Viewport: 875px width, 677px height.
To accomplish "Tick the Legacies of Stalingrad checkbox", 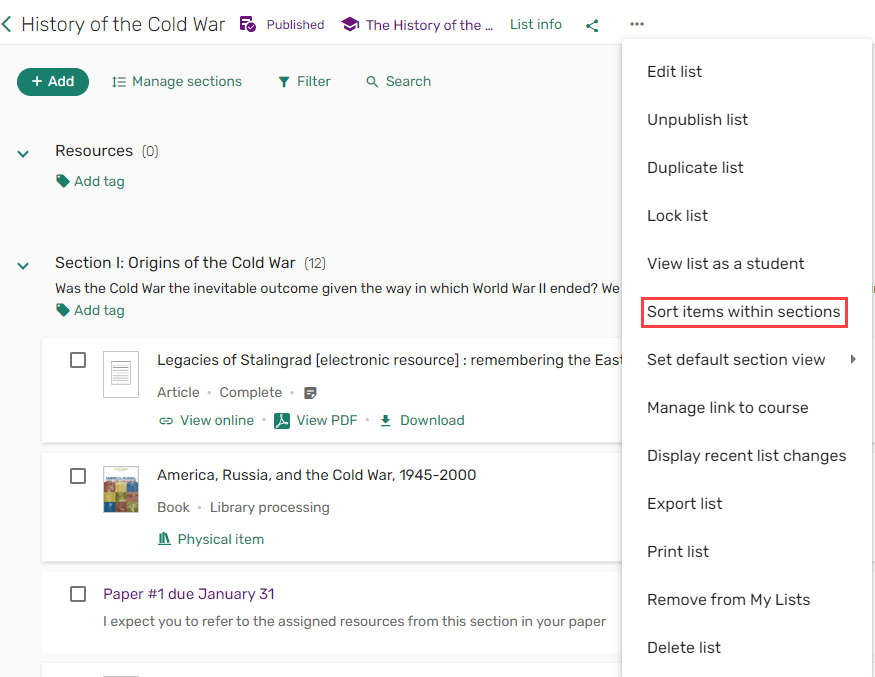I will coord(78,360).
